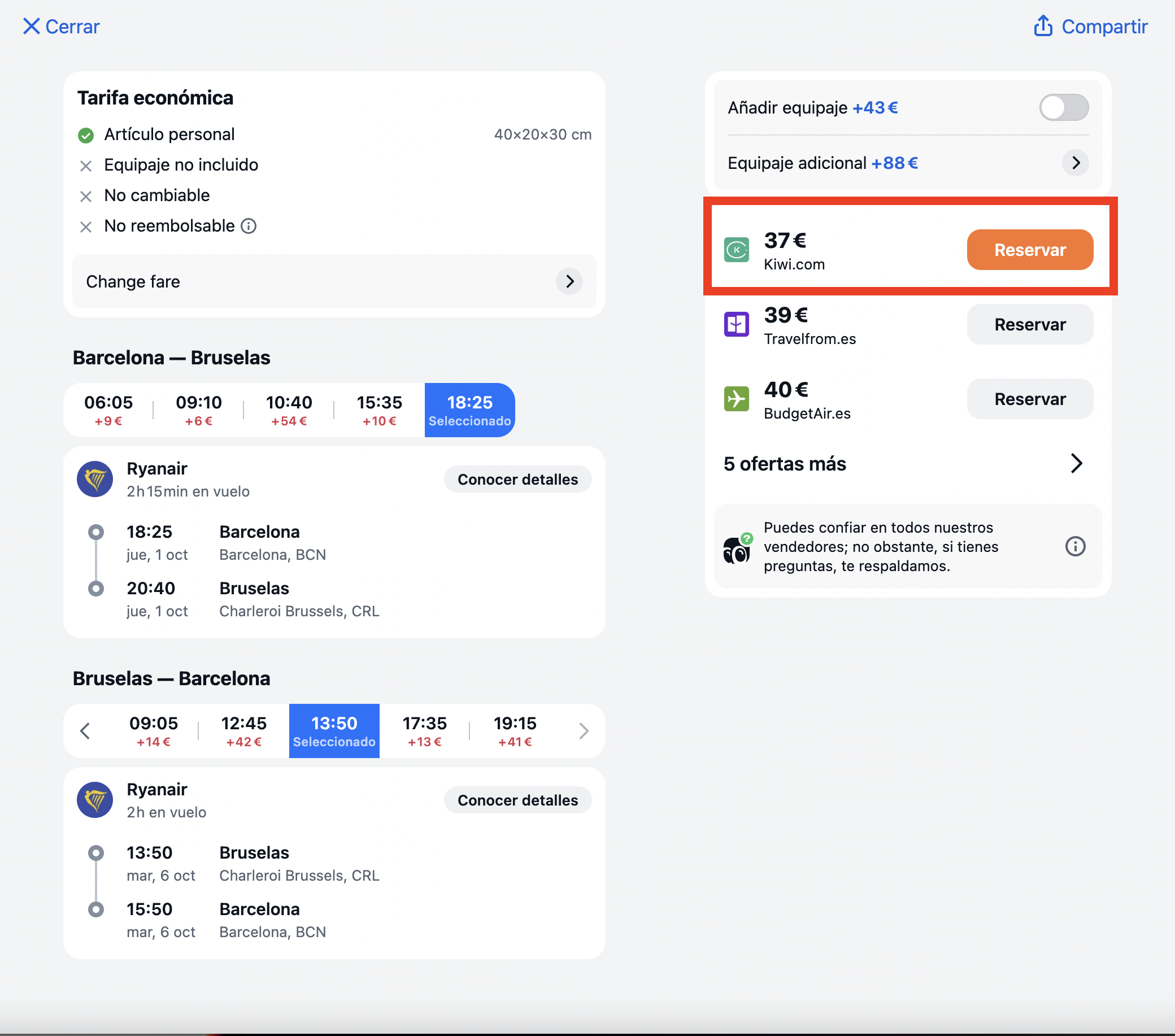Click X icon beside Equipaje no incluido
This screenshot has width=1175, height=1036.
point(86,166)
